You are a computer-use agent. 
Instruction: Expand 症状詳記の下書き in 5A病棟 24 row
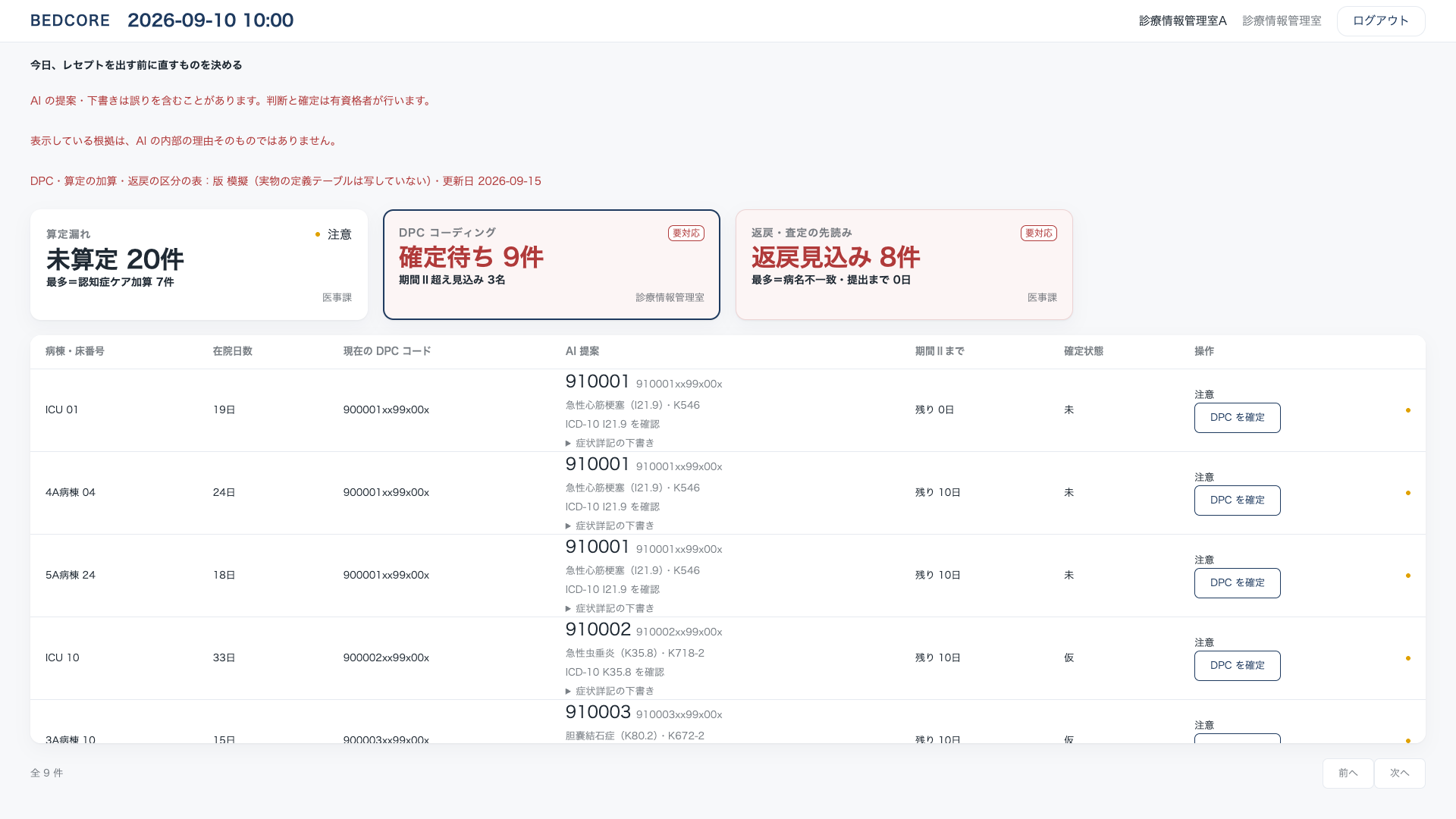coord(610,608)
